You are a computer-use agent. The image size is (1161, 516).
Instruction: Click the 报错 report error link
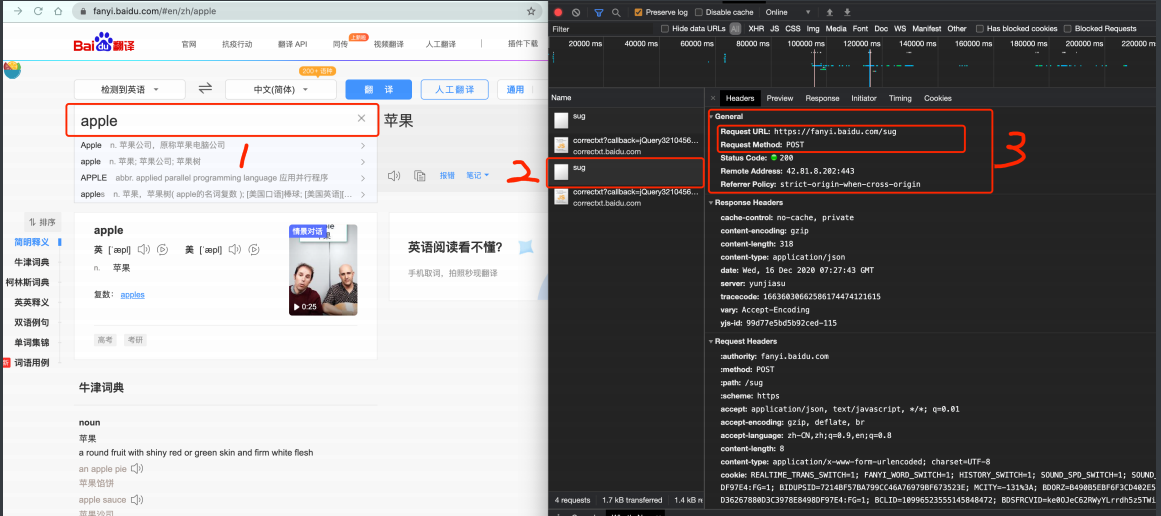[x=447, y=175]
